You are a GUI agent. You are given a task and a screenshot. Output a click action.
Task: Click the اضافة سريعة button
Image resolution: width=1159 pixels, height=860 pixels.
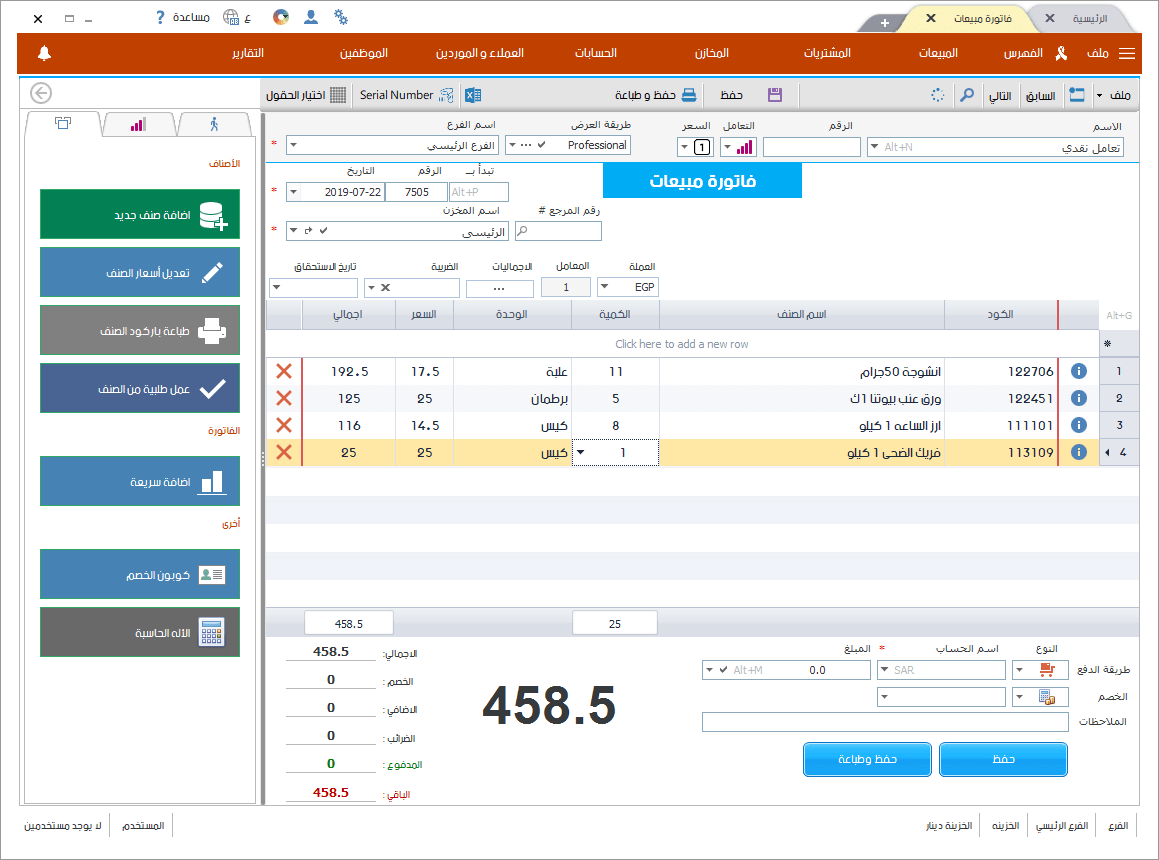(x=140, y=481)
